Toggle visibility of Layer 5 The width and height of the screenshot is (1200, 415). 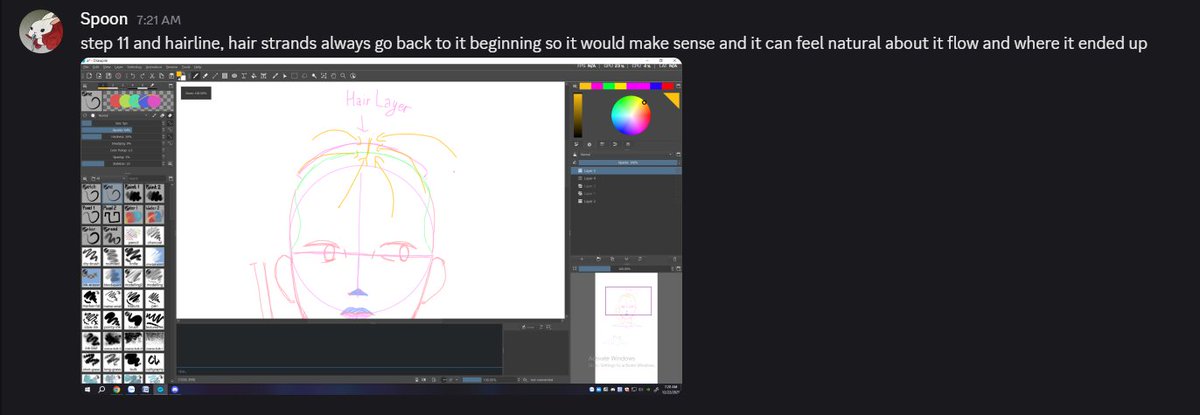[x=579, y=170]
